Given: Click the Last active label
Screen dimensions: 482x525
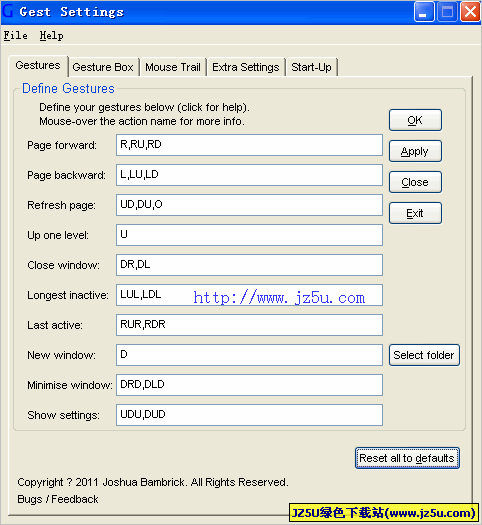Looking at the screenshot, I should click(55, 325).
